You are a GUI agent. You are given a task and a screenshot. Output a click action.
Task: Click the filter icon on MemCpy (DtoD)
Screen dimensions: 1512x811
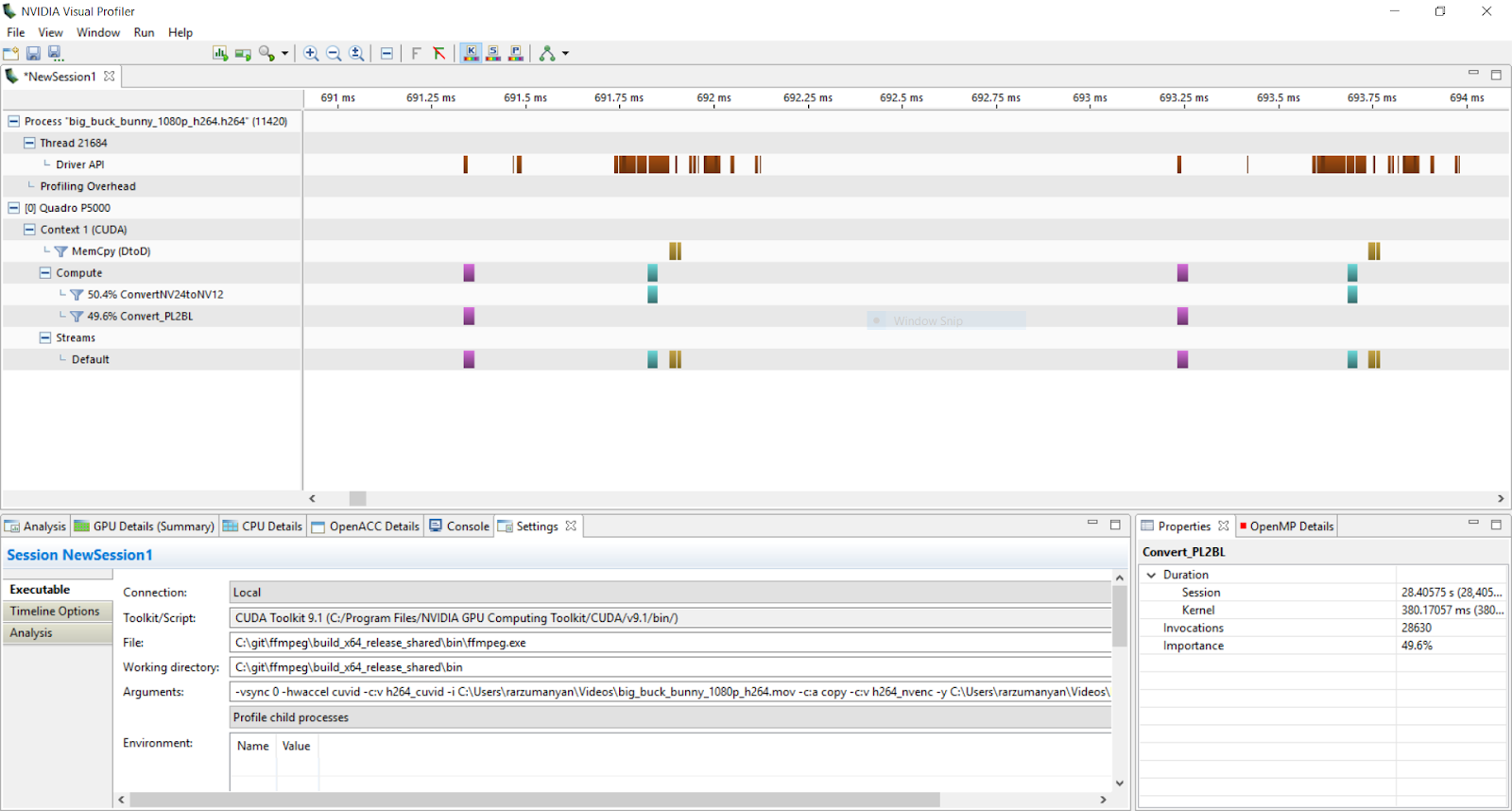pos(61,251)
